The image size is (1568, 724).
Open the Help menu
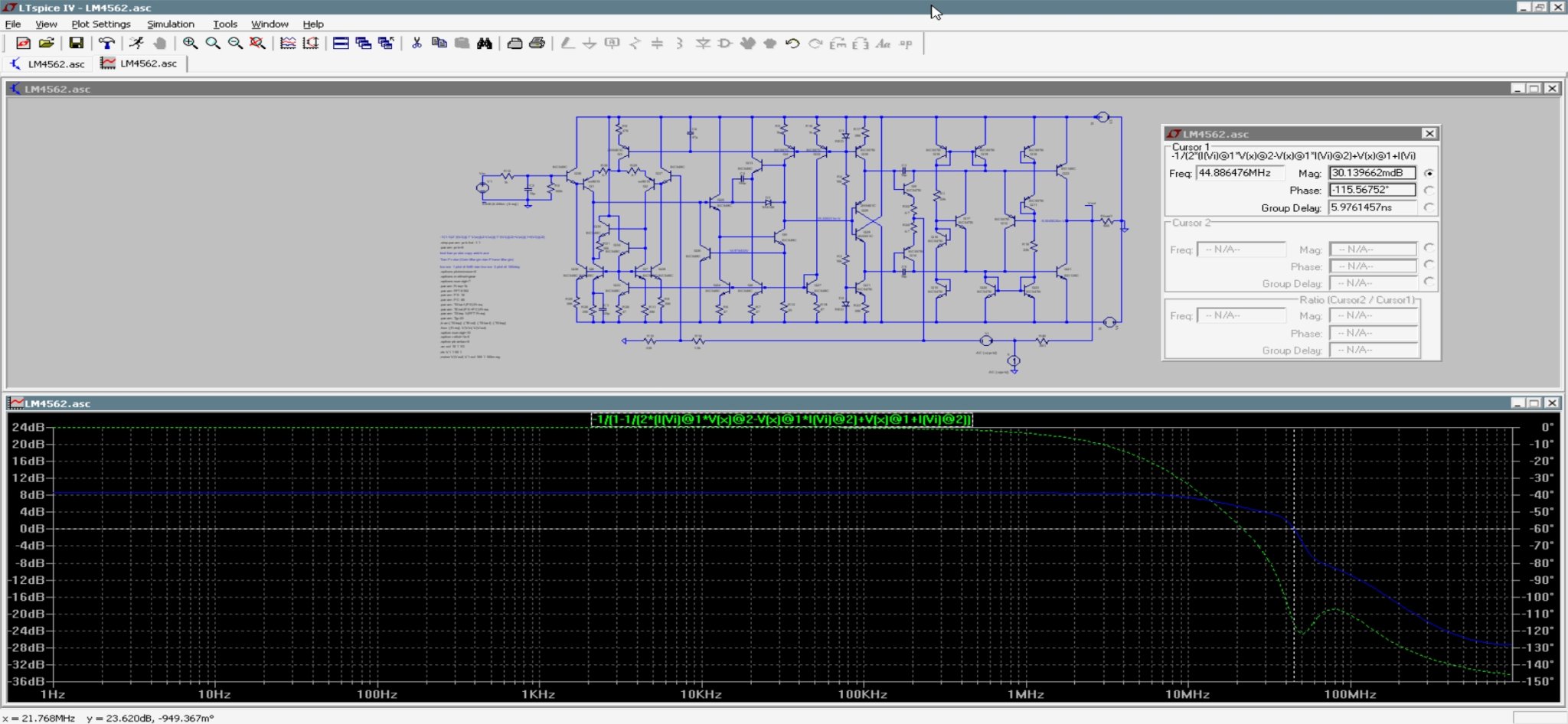tap(313, 24)
